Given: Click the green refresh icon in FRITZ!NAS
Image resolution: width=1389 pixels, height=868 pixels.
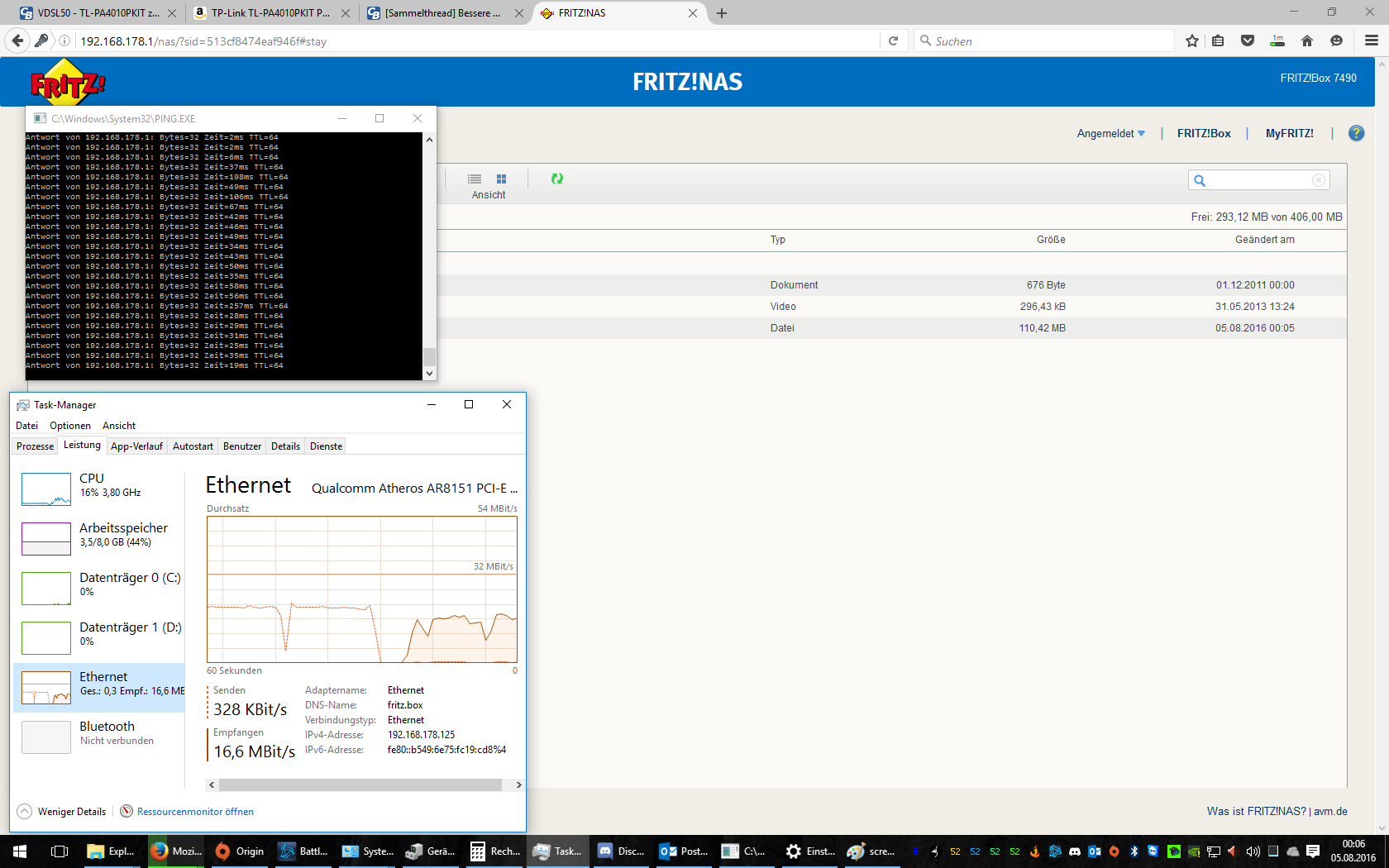Looking at the screenshot, I should 557,179.
